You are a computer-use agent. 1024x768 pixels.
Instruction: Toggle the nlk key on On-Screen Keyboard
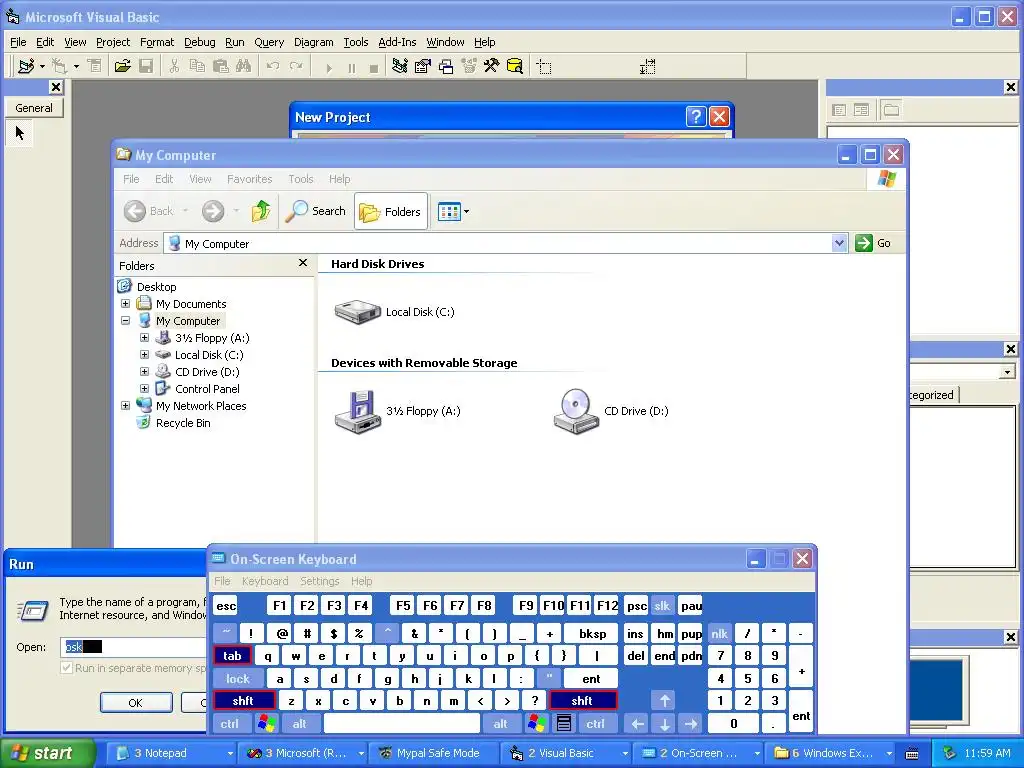(x=719, y=633)
